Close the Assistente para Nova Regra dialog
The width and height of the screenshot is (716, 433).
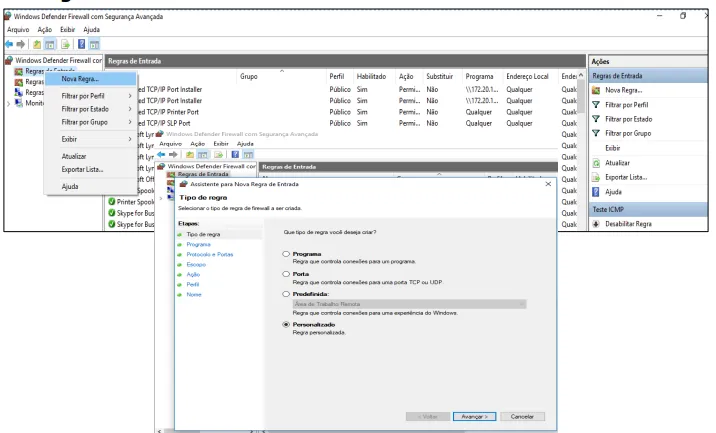point(548,184)
